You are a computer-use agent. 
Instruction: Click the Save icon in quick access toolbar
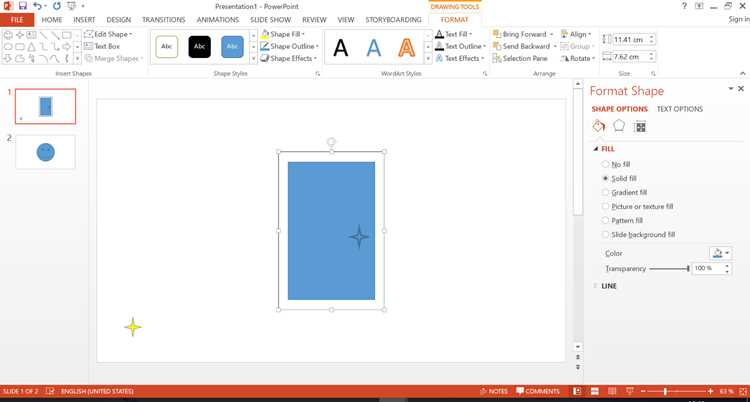(x=22, y=6)
